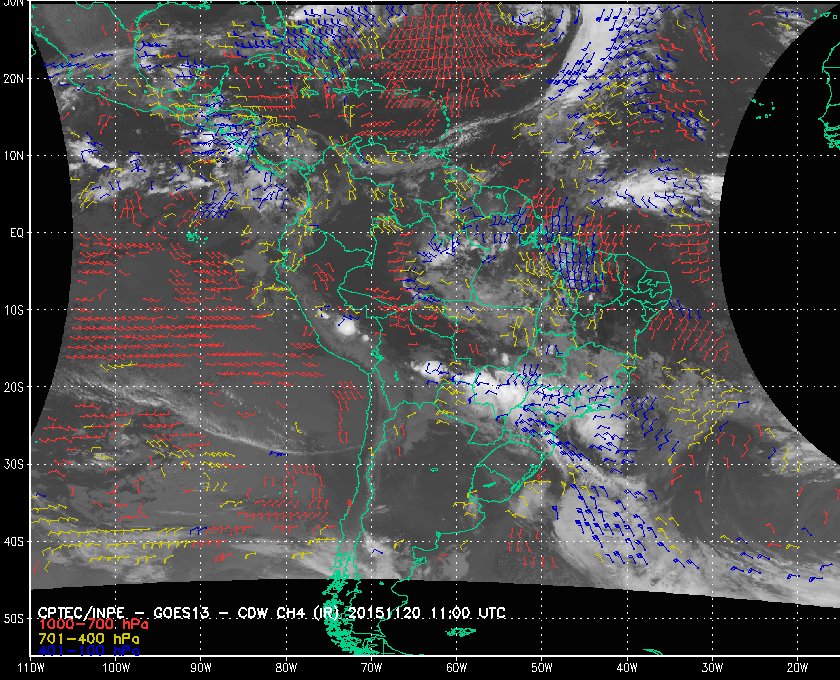Click the 20N latitude label

coord(14,78)
